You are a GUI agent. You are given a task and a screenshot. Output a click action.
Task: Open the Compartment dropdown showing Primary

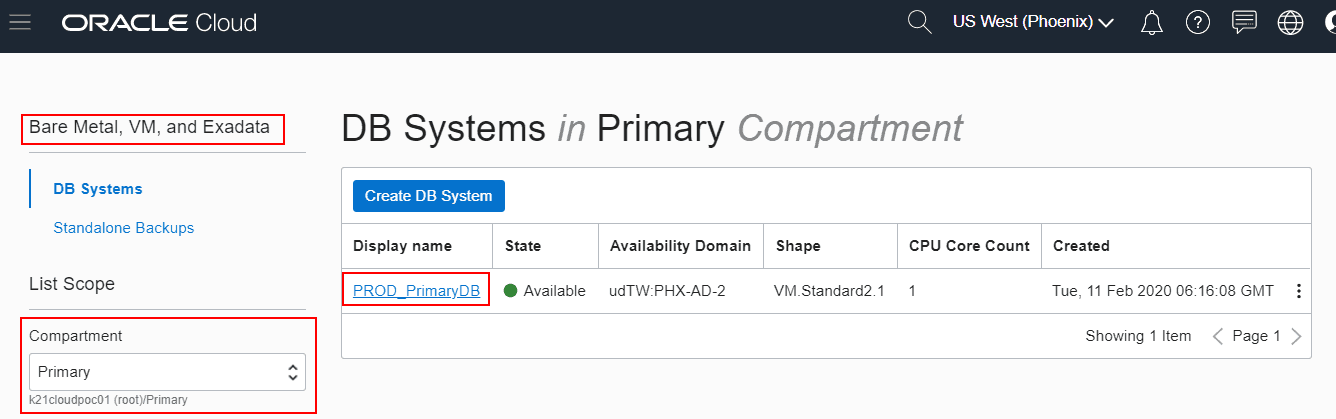167,372
